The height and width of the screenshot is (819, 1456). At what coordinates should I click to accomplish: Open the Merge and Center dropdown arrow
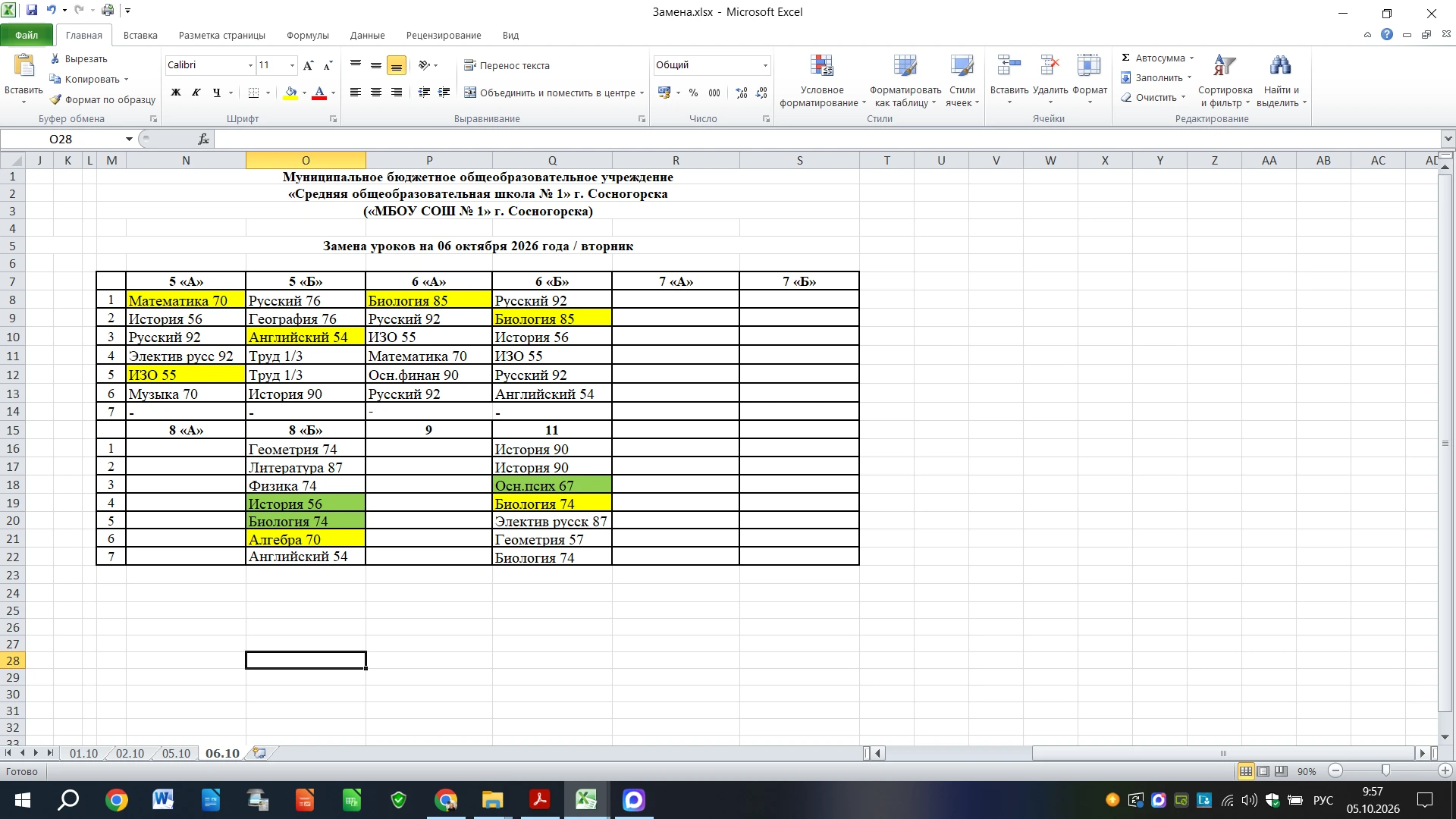pyautogui.click(x=642, y=93)
